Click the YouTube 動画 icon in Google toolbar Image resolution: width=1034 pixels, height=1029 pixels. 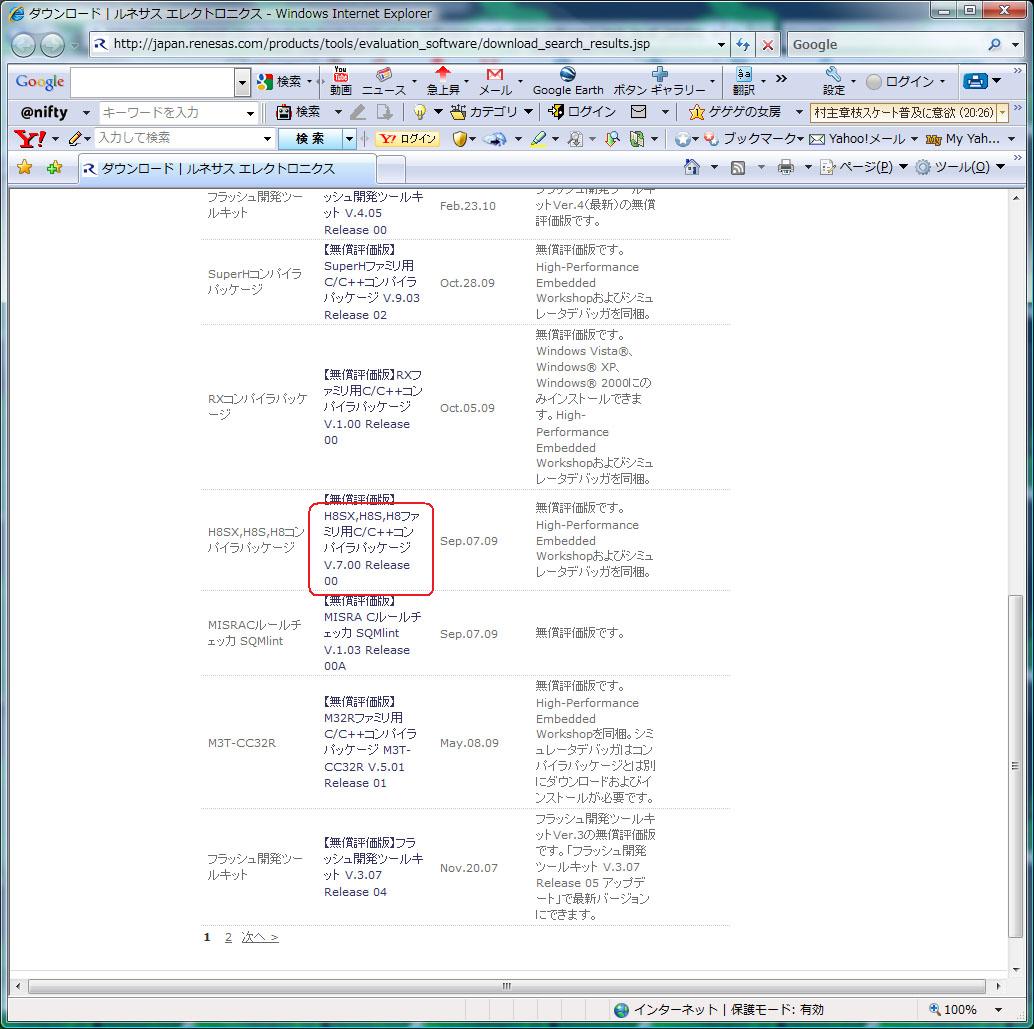(340, 80)
